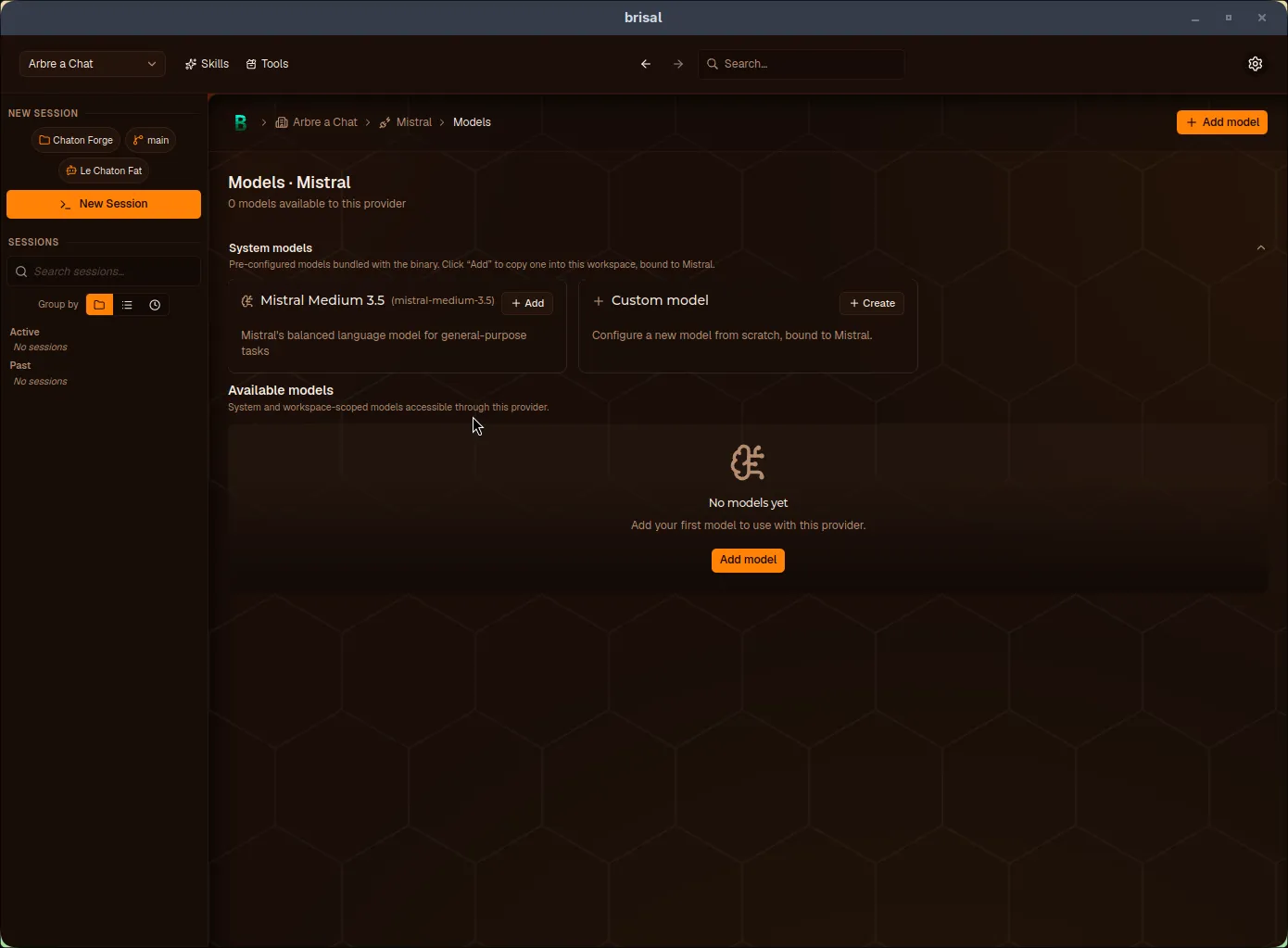This screenshot has width=1288, height=948.
Task: Group sessions by time clock icon
Action: 155,305
